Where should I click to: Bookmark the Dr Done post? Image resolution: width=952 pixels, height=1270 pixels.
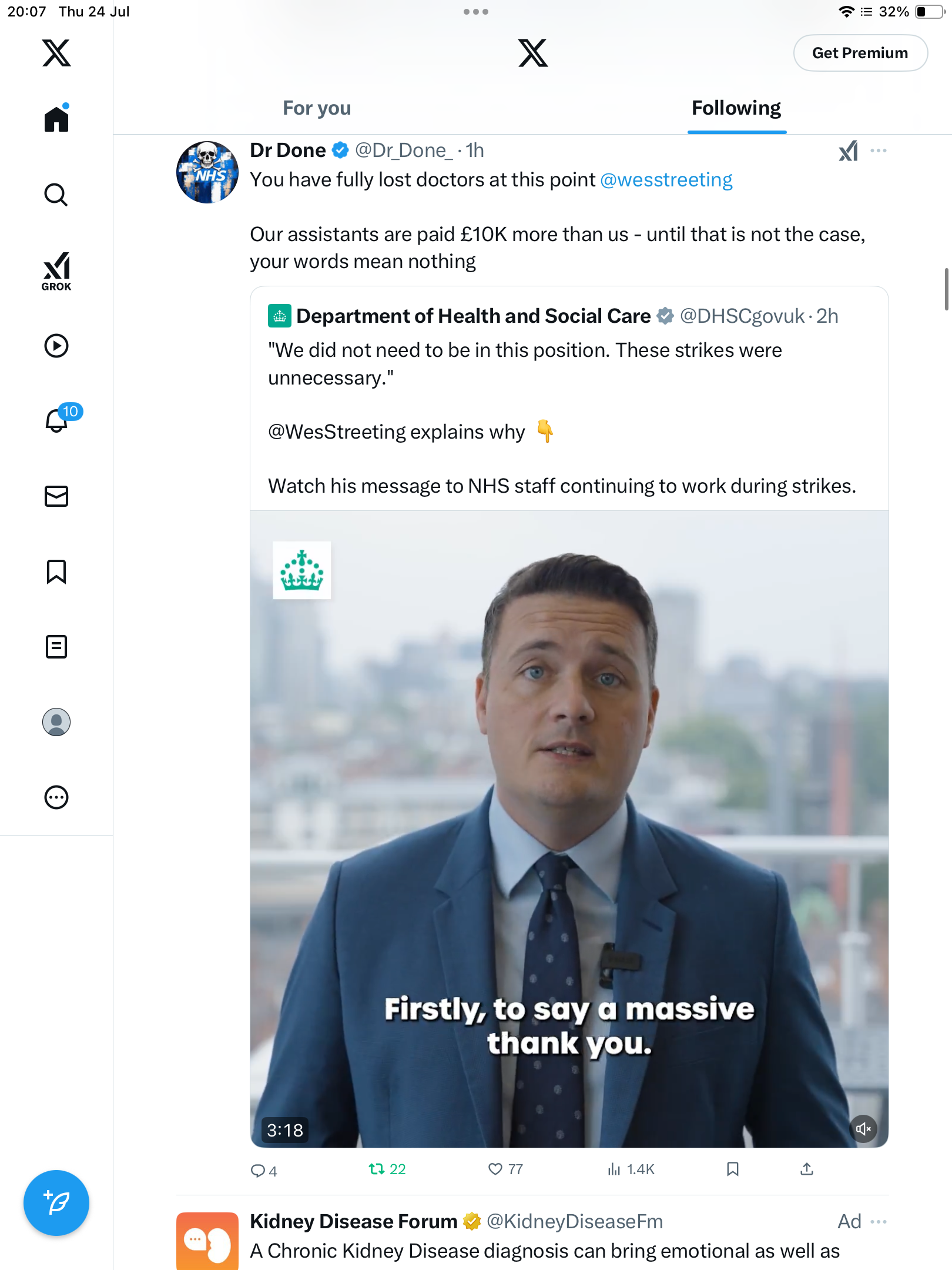732,1169
